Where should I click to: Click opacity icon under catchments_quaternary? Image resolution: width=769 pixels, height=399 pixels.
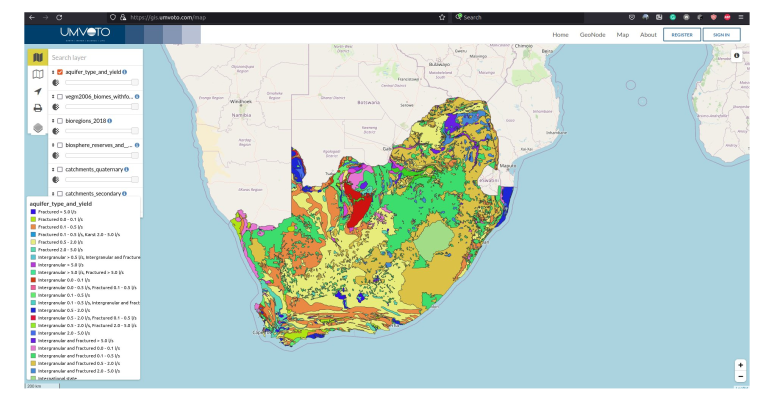[x=56, y=179]
